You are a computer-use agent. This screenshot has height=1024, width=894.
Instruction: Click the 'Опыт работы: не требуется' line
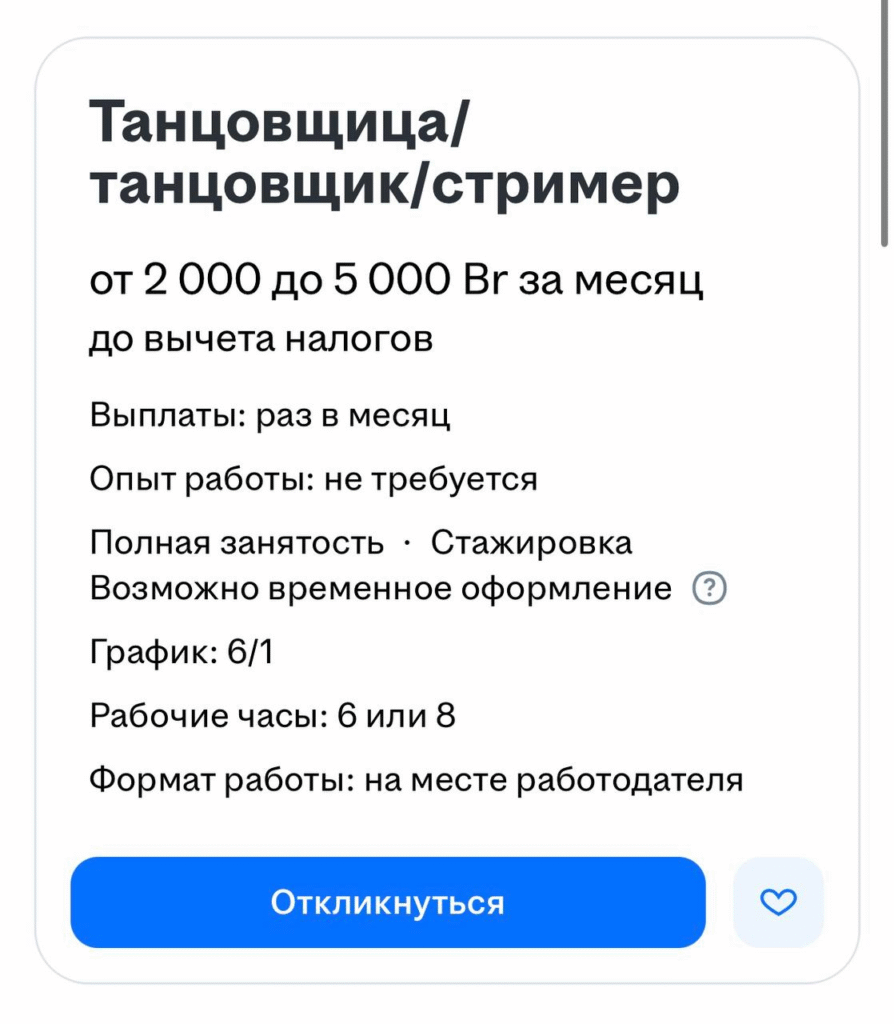(x=313, y=479)
